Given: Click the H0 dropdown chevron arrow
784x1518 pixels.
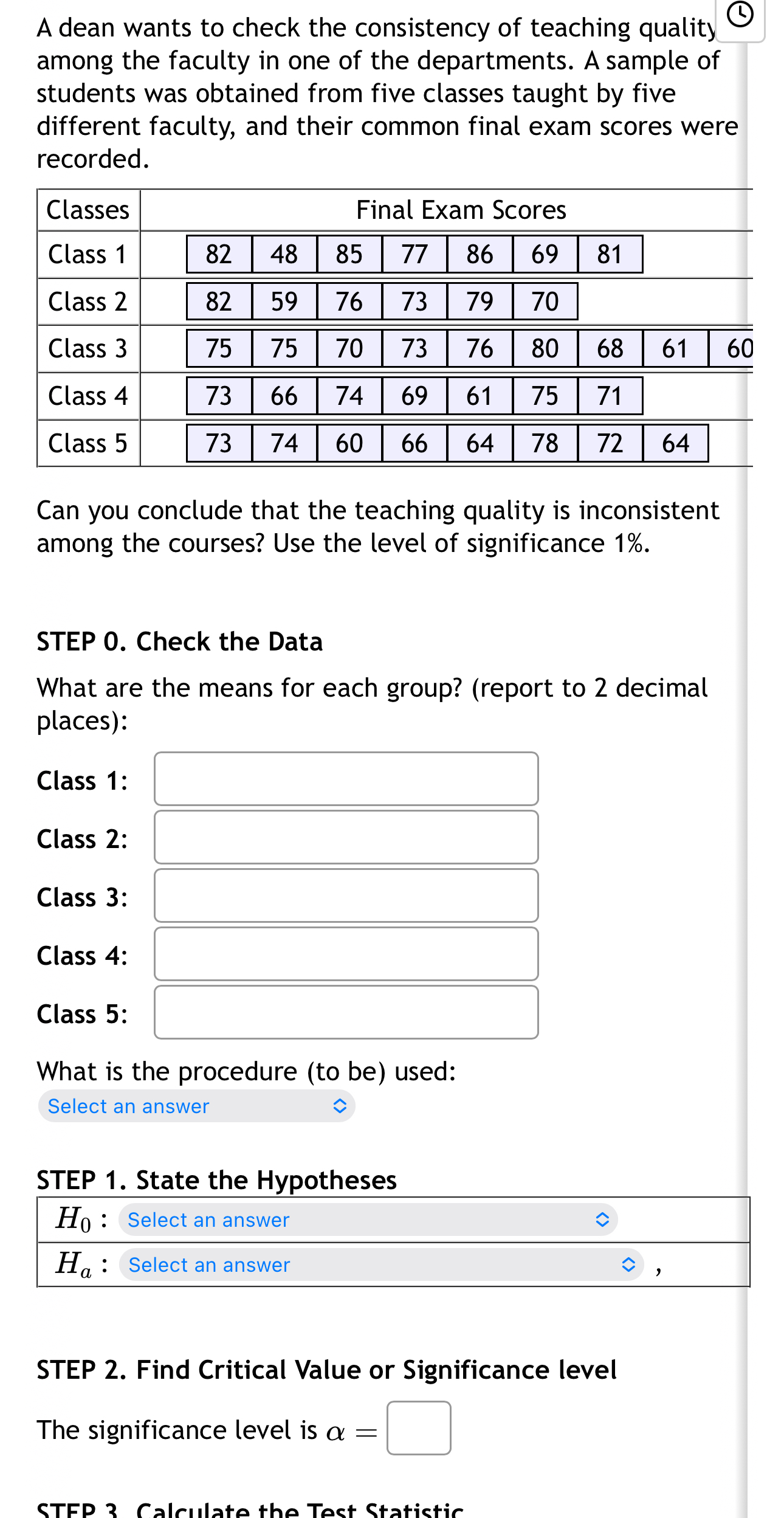Looking at the screenshot, I should 601,1219.
